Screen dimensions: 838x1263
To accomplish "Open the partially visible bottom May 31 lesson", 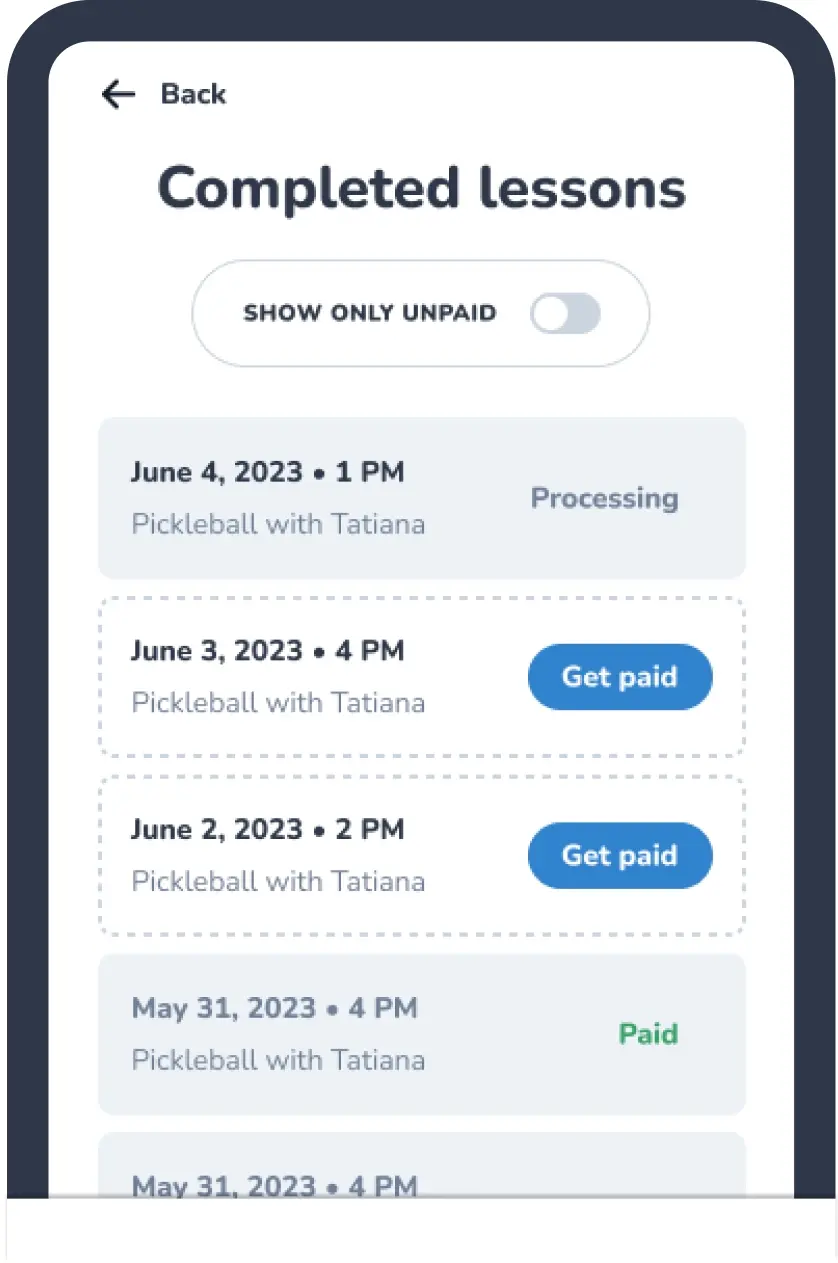I will pyautogui.click(x=274, y=1186).
